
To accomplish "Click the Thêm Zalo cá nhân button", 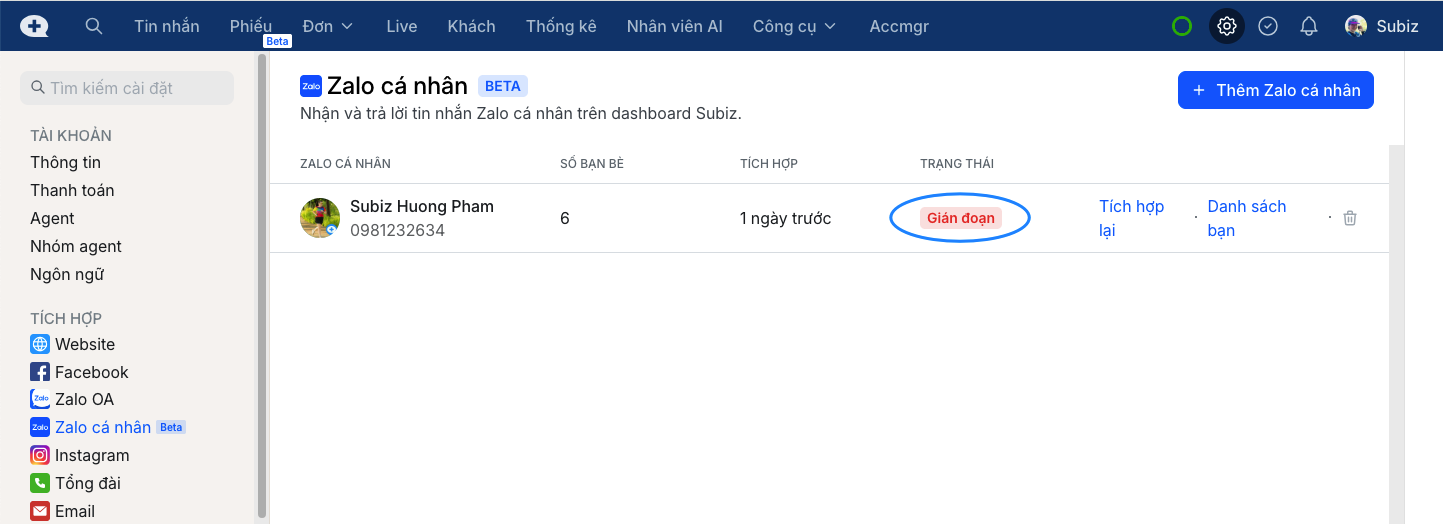I will [1275, 90].
